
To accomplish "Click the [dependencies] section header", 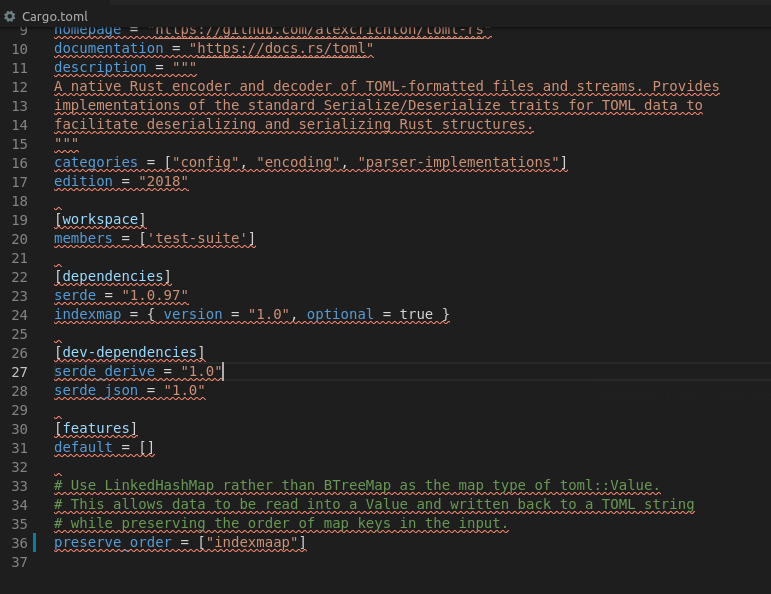I will pyautogui.click(x=113, y=276).
